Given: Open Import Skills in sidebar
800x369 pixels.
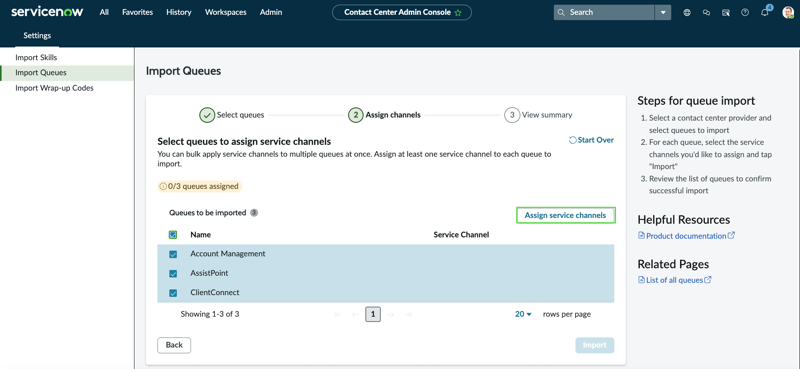Looking at the screenshot, I should coord(67,58).
